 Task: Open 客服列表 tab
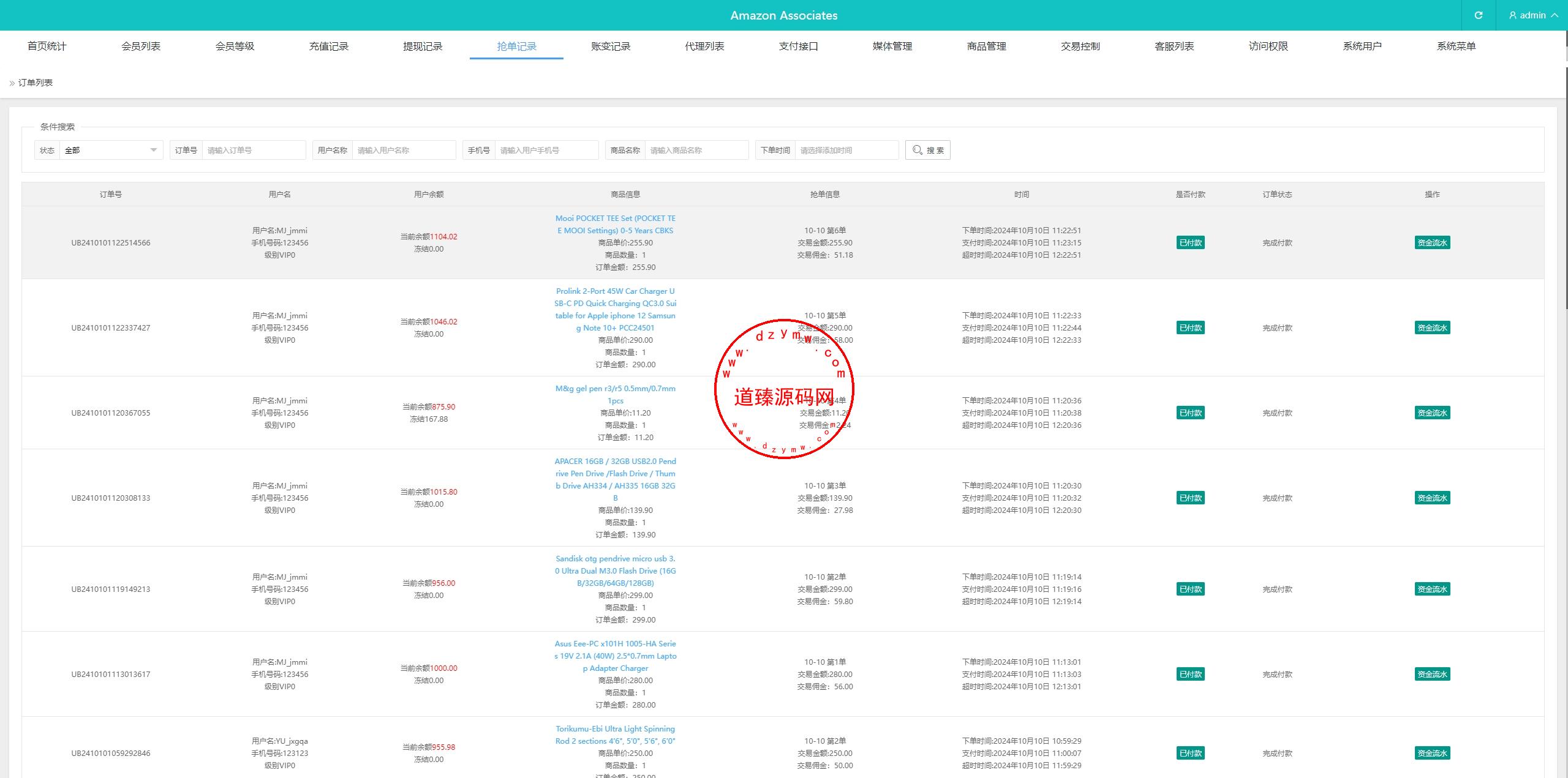tap(1174, 46)
